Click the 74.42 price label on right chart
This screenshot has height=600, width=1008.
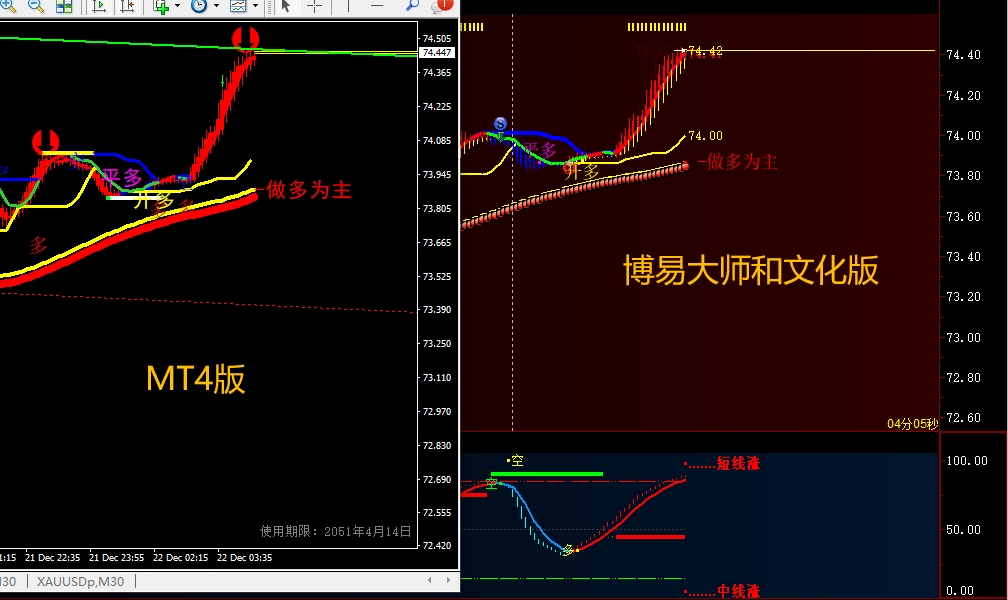point(705,51)
